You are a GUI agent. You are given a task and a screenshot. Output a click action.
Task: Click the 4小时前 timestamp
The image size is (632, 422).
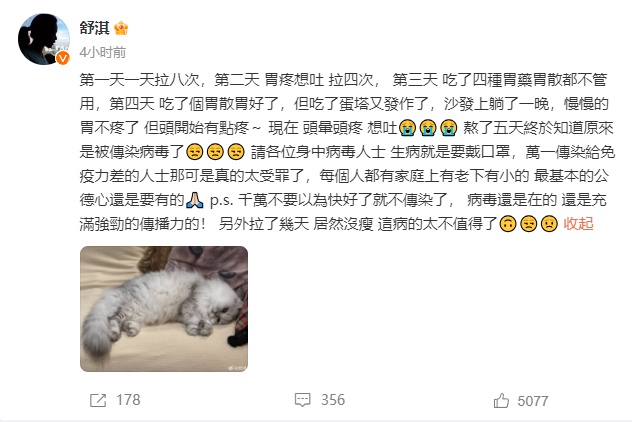pos(103,52)
